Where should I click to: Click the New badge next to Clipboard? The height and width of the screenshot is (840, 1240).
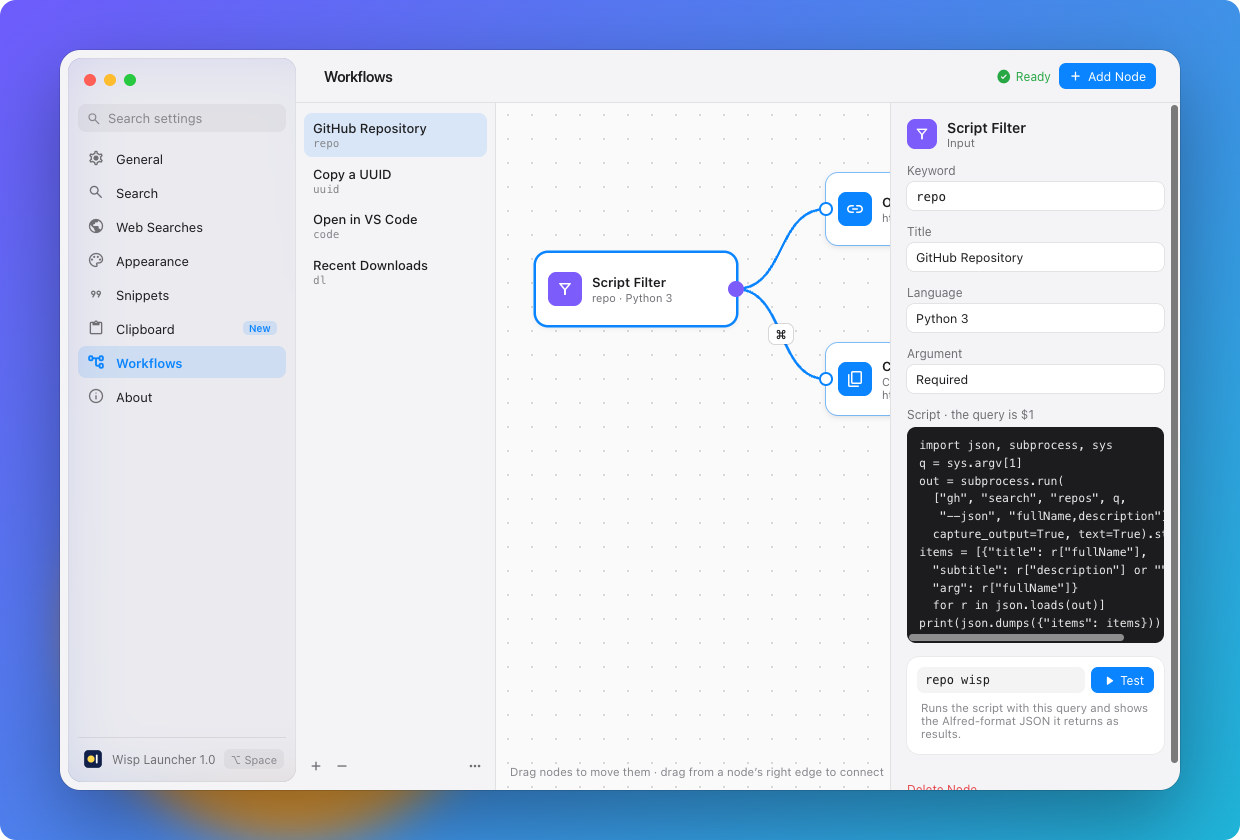[x=260, y=329]
